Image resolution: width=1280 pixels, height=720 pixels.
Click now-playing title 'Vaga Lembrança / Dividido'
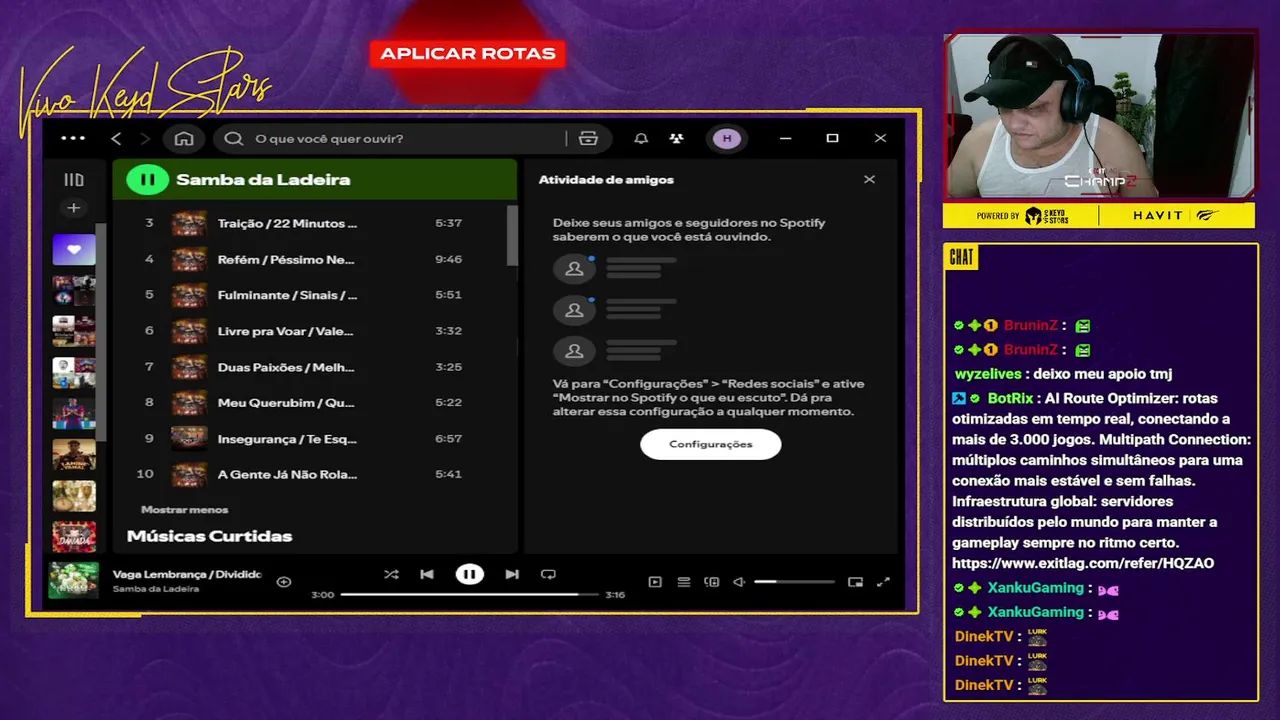(187, 575)
